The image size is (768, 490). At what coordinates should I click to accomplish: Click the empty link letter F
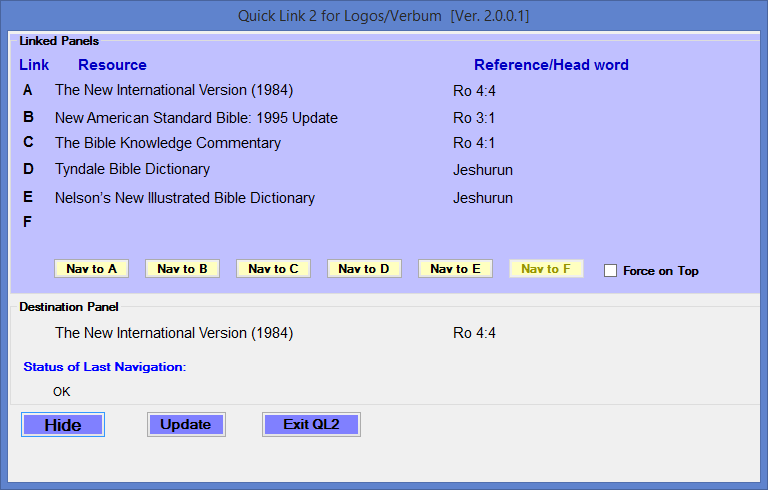click(x=27, y=222)
